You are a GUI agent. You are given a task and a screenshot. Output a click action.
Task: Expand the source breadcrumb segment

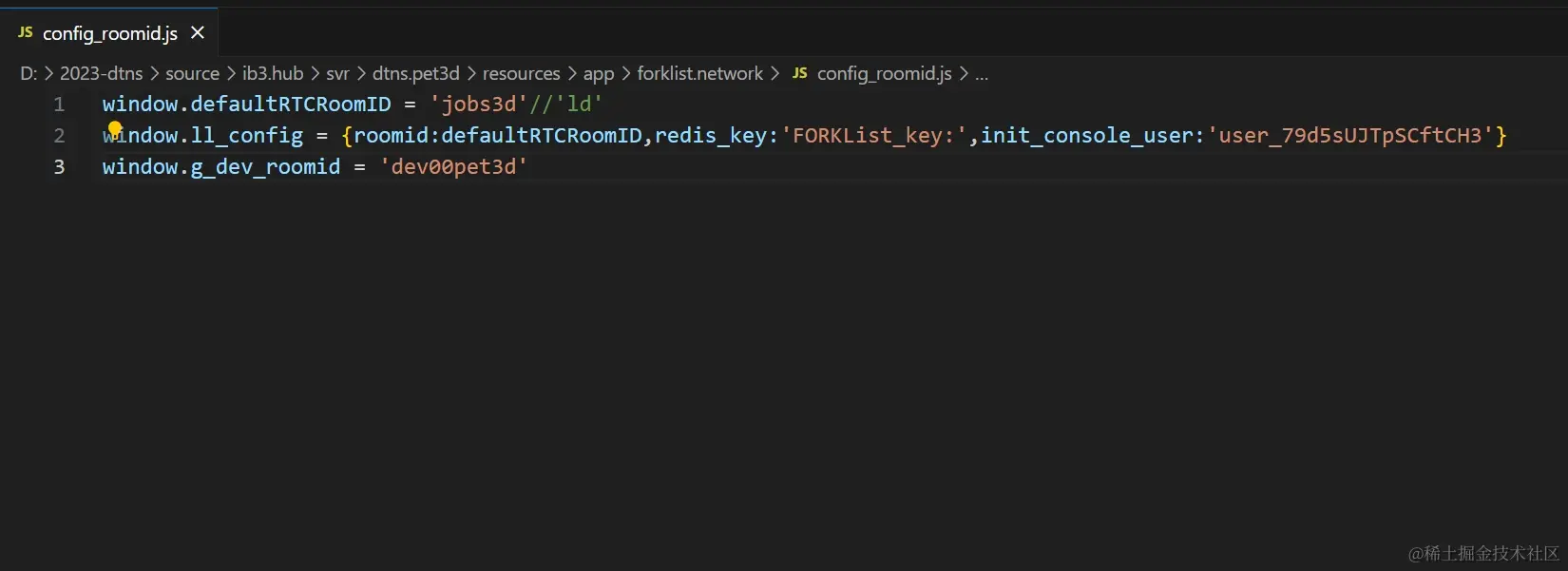[x=192, y=73]
